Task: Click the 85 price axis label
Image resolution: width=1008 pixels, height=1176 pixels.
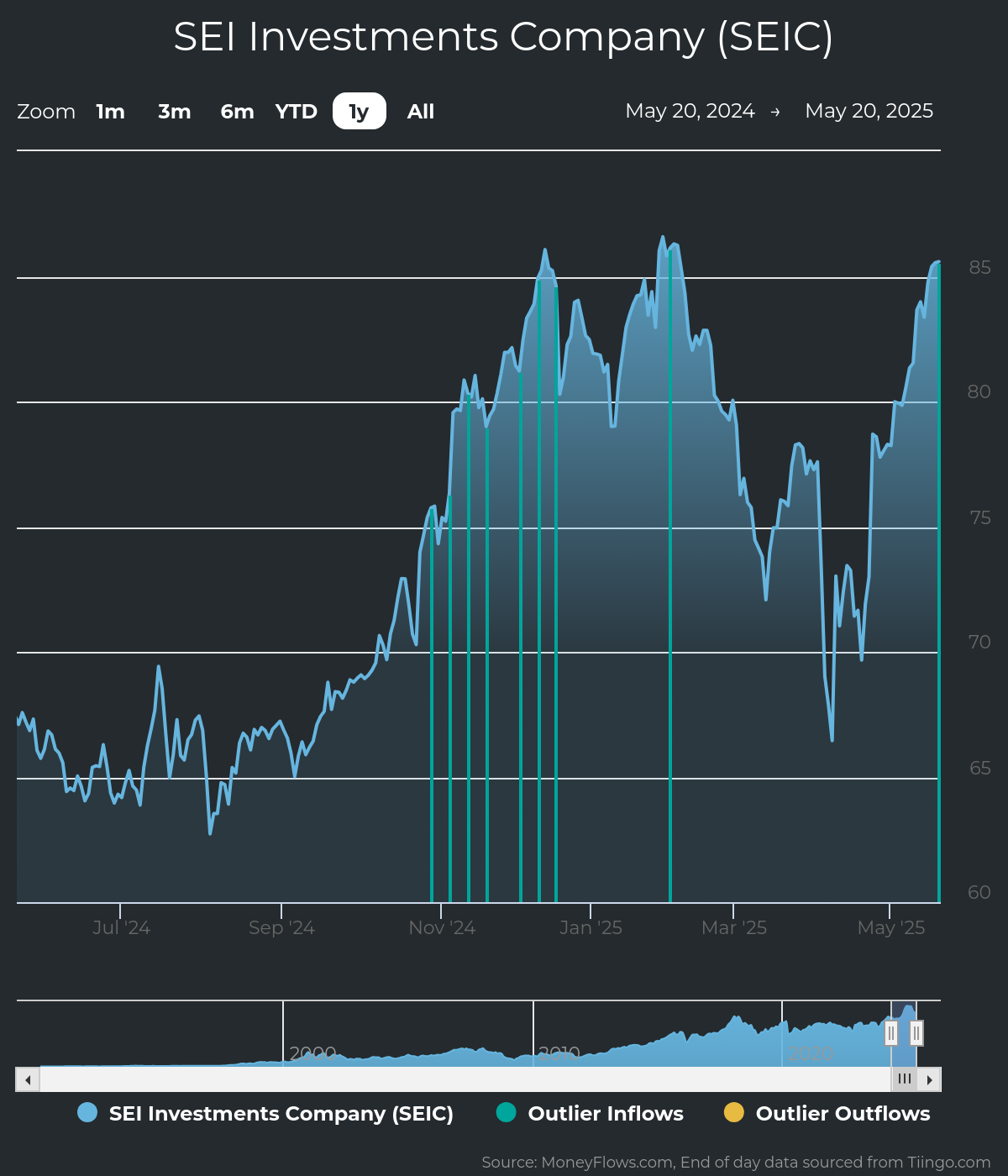Action: 979,267
